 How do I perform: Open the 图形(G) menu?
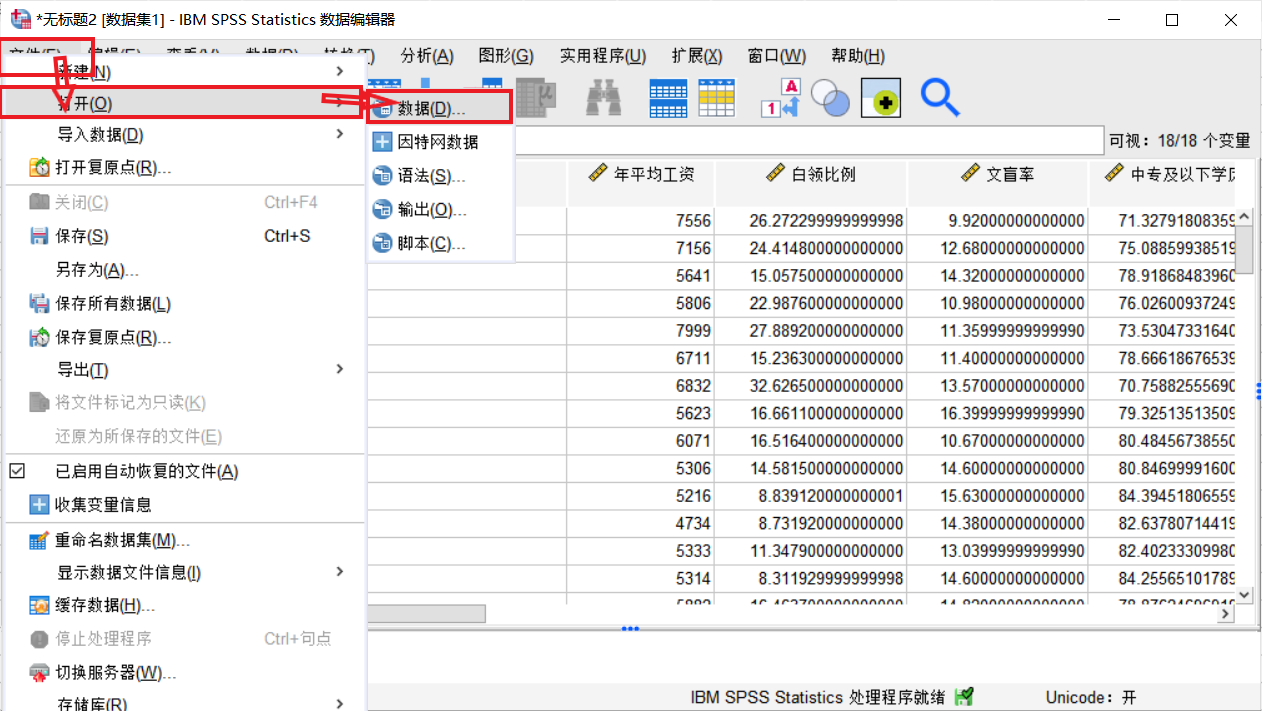[x=506, y=56]
